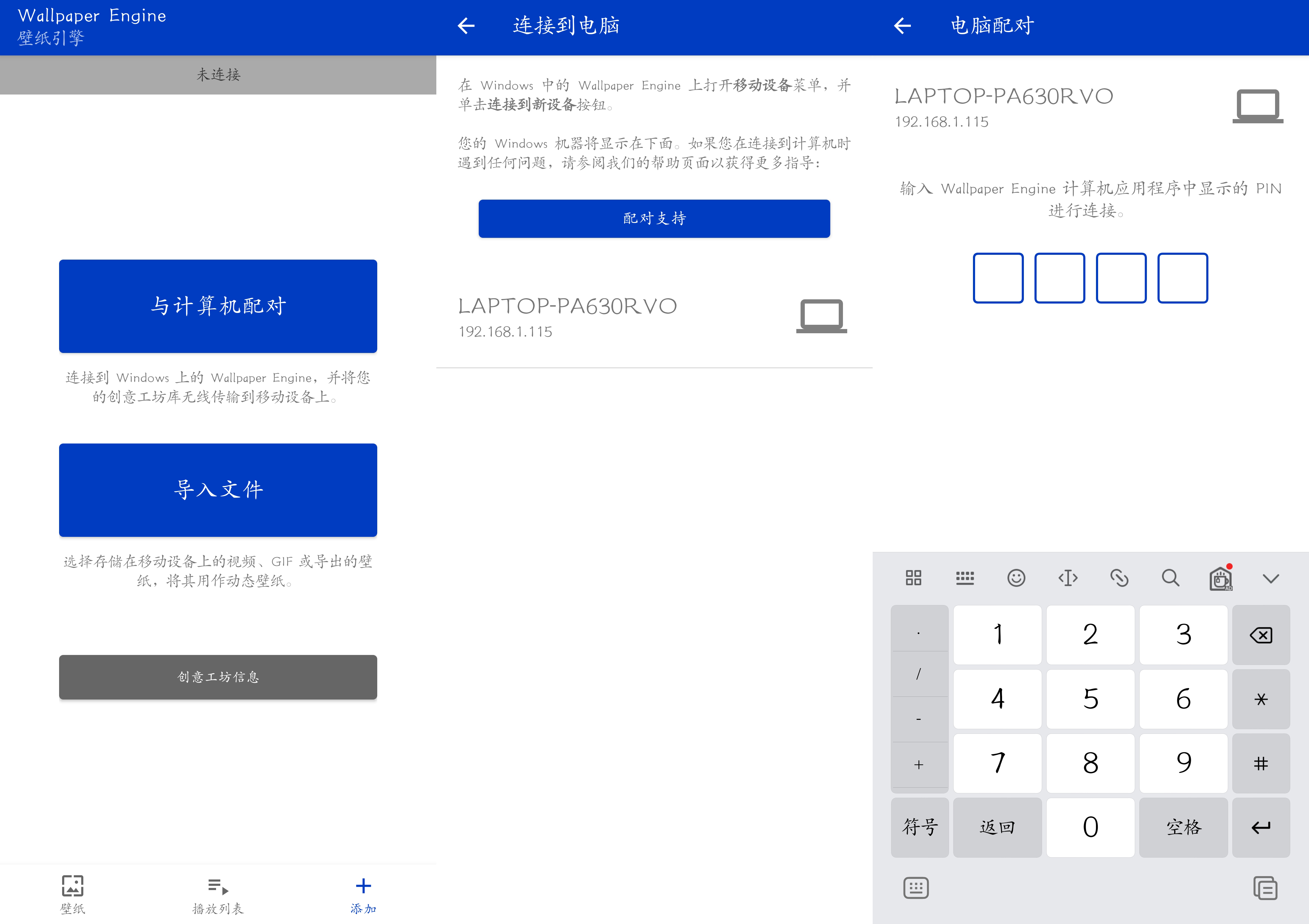Tap the slash key in side column
The height and width of the screenshot is (924, 1309).
coord(920,674)
